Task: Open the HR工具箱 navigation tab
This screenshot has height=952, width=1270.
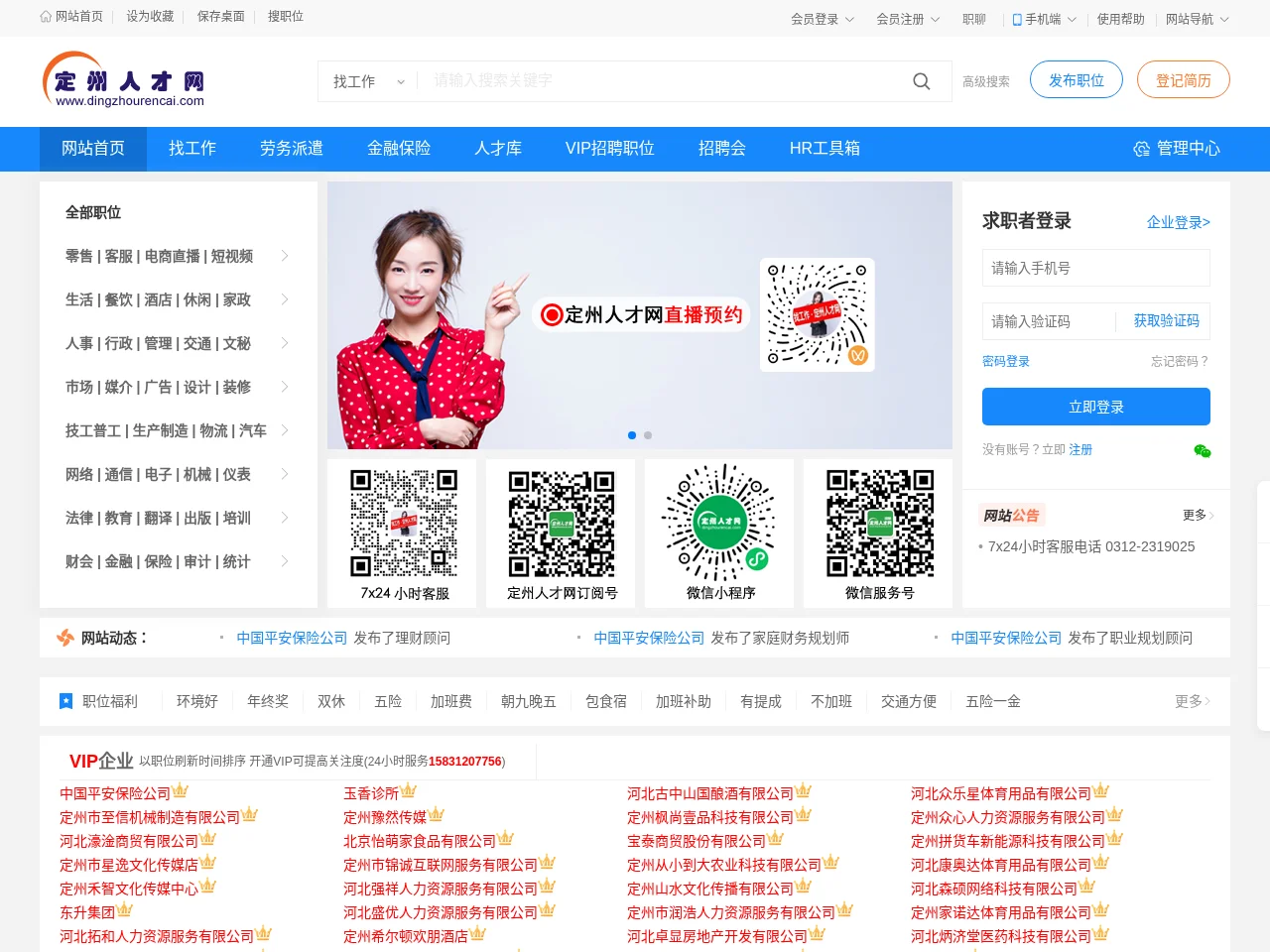Action: (x=825, y=149)
